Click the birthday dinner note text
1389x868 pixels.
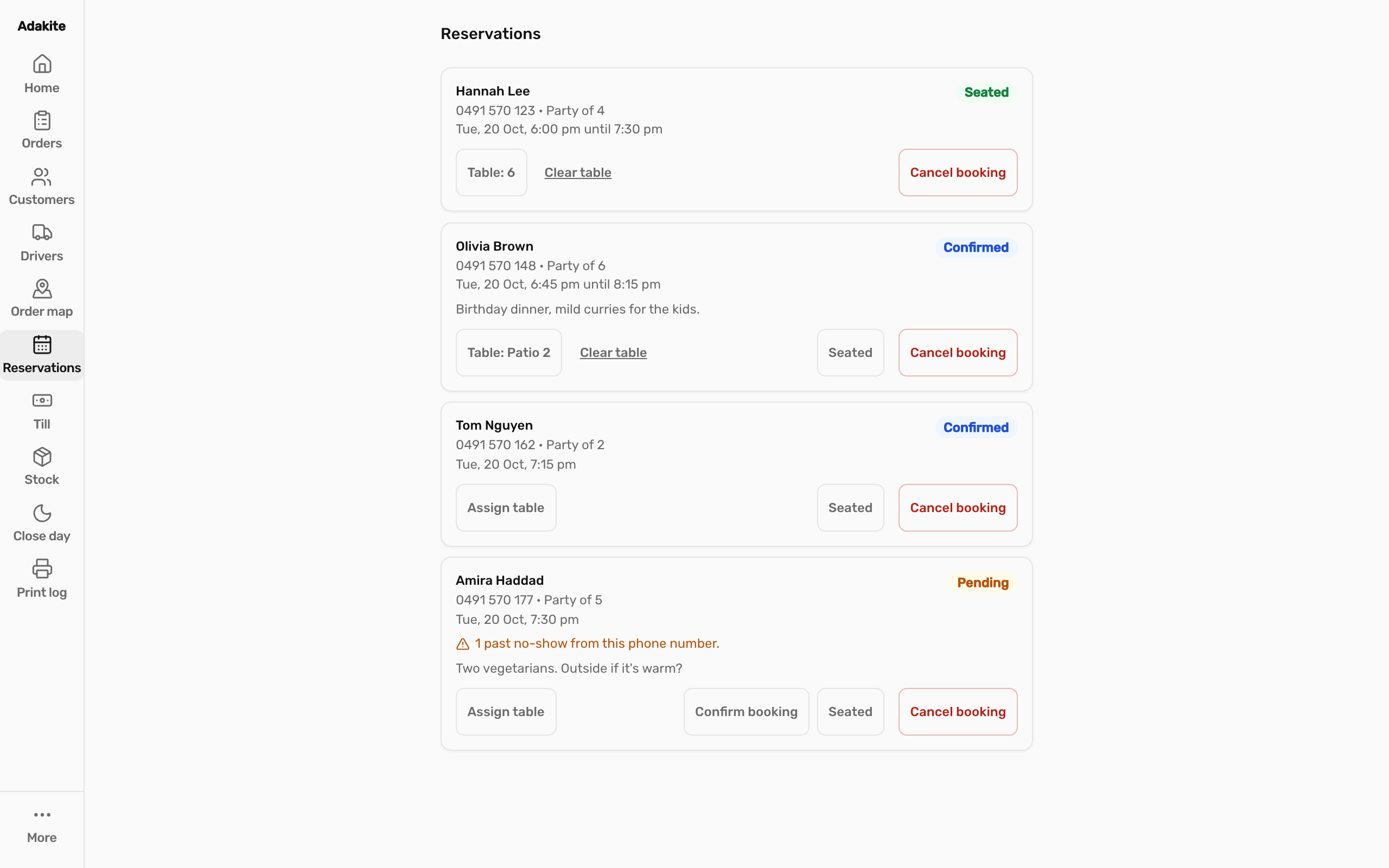pos(577,309)
